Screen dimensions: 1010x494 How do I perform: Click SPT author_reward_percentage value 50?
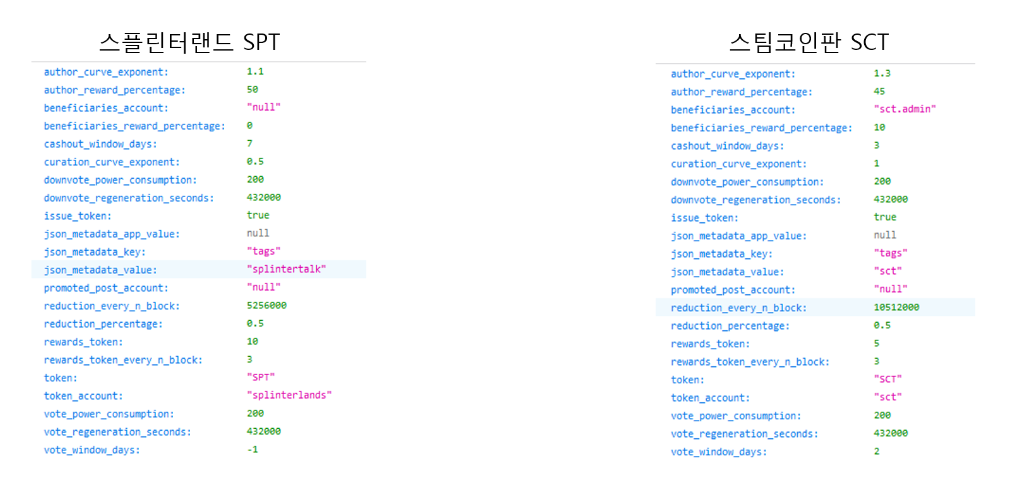pyautogui.click(x=252, y=90)
